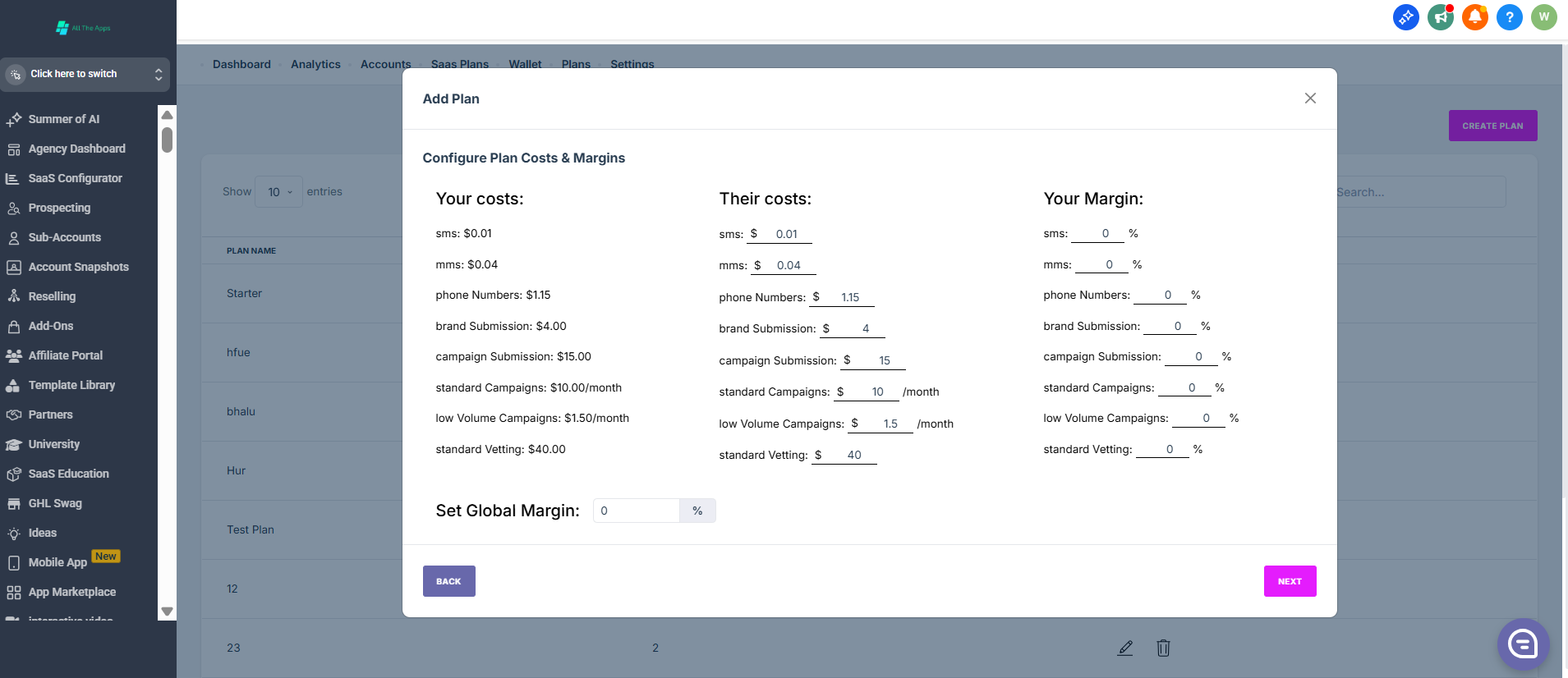Click the App Marketplace grid icon

tap(14, 592)
